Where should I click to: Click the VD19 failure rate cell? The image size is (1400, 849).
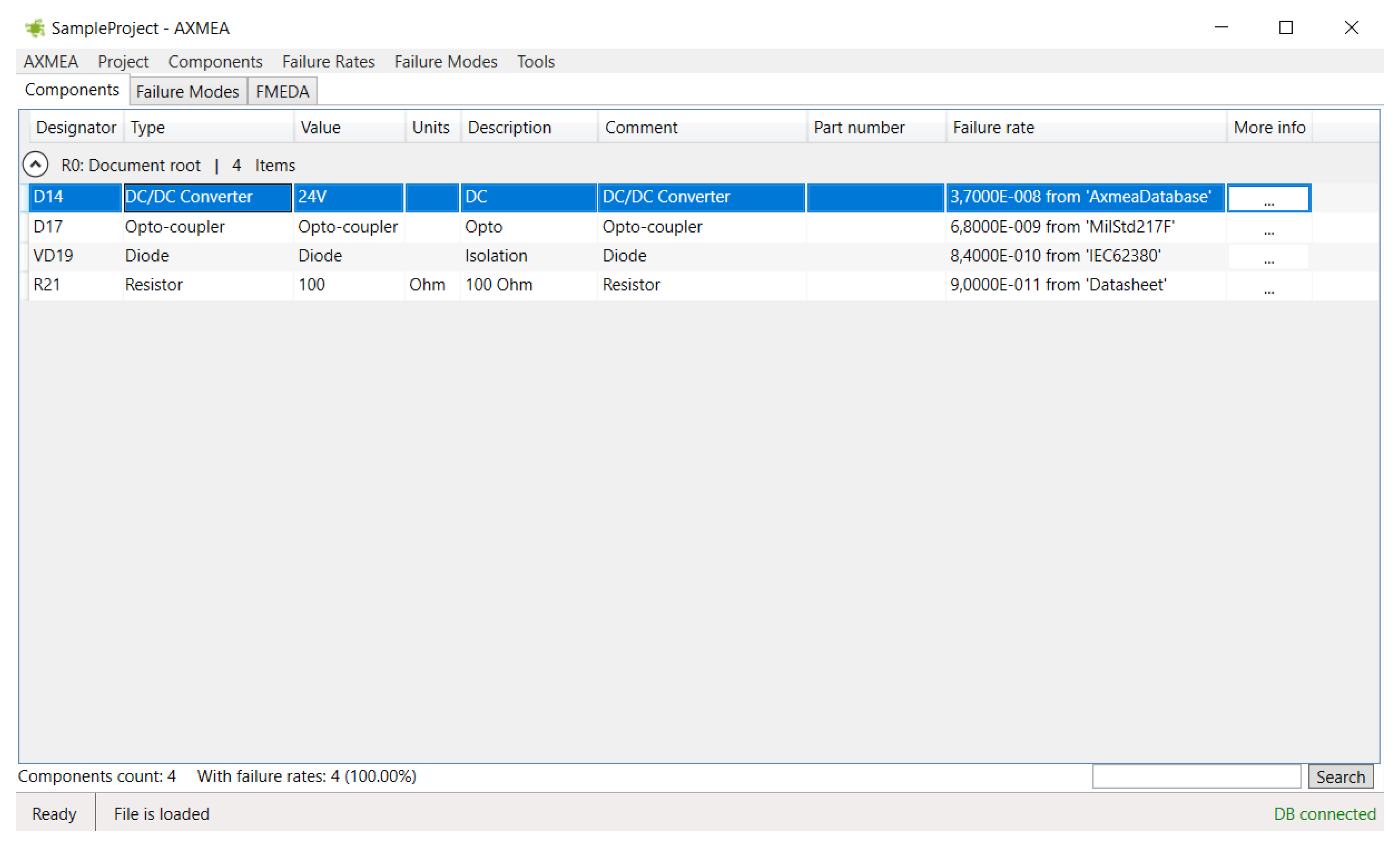[1055, 256]
